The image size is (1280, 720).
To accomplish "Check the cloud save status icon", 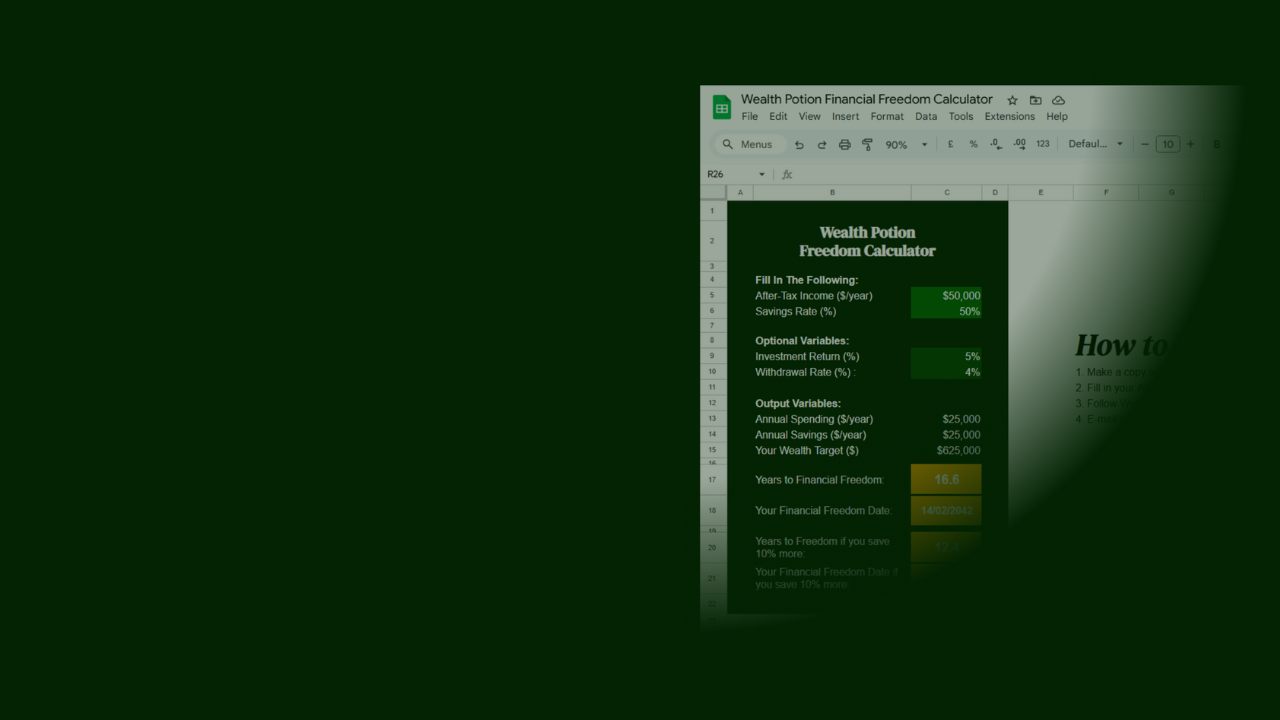I will (1058, 100).
